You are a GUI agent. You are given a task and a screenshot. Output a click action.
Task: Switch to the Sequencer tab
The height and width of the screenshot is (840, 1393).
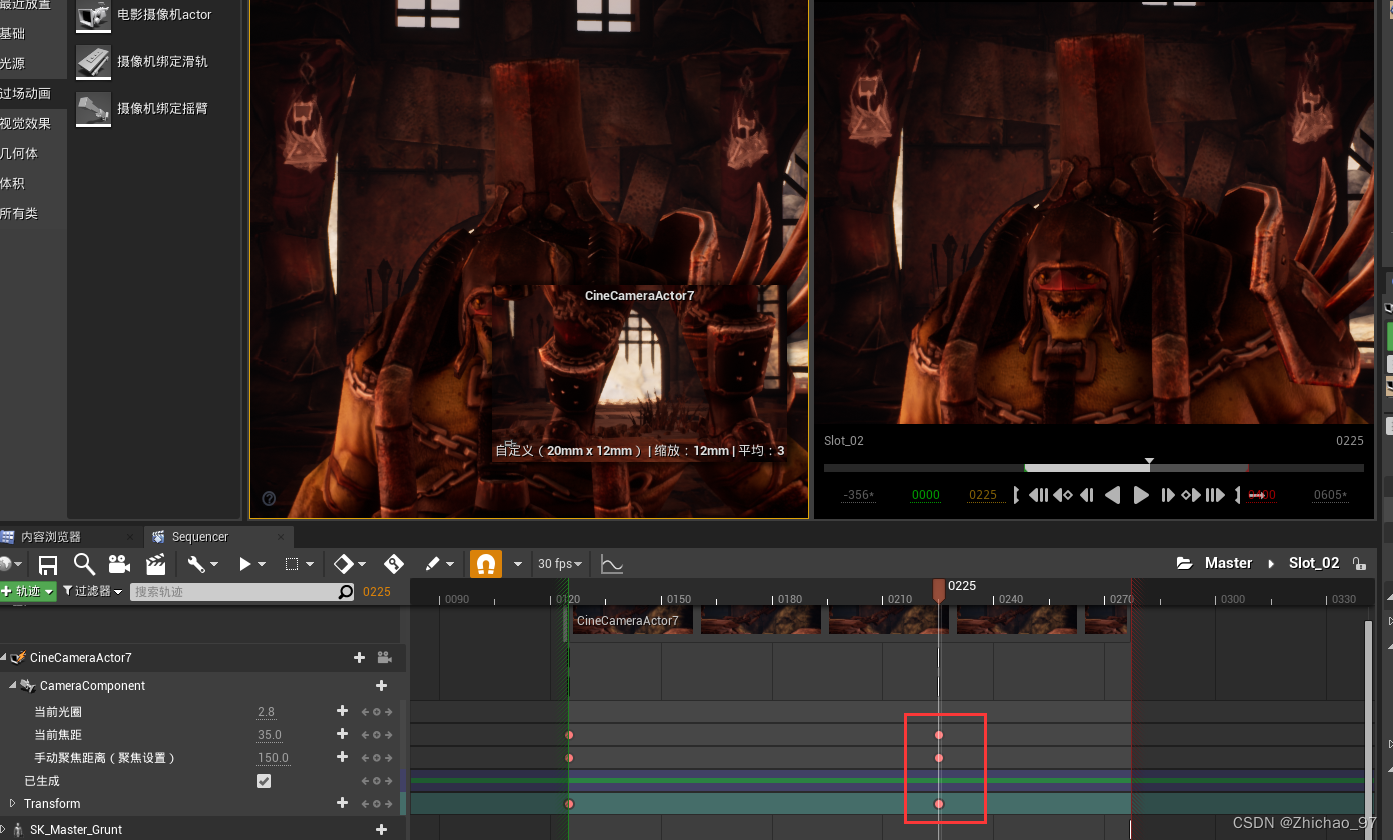coord(218,537)
